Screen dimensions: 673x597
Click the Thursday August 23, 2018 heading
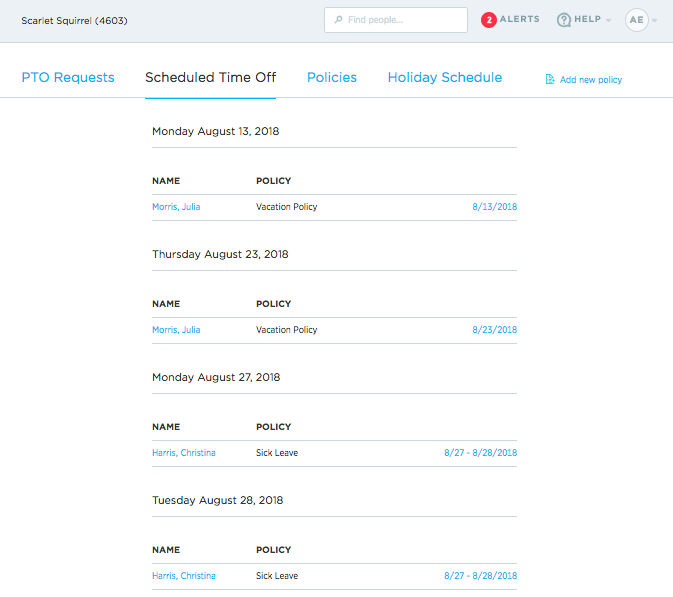pos(220,254)
